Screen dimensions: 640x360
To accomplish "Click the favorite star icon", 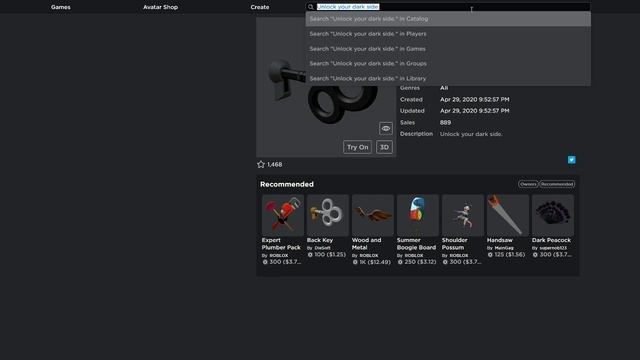I will 261,164.
